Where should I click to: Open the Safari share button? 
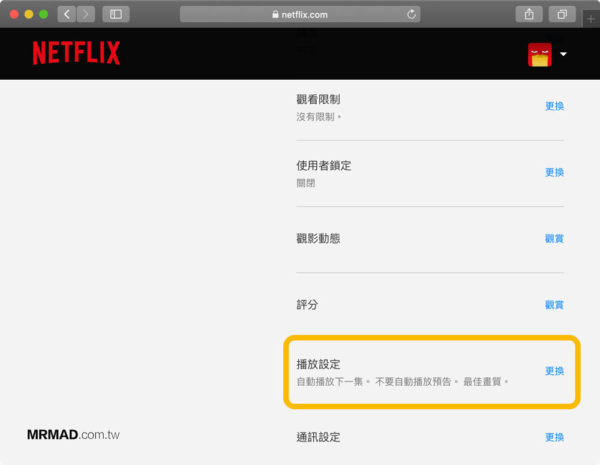tap(528, 15)
